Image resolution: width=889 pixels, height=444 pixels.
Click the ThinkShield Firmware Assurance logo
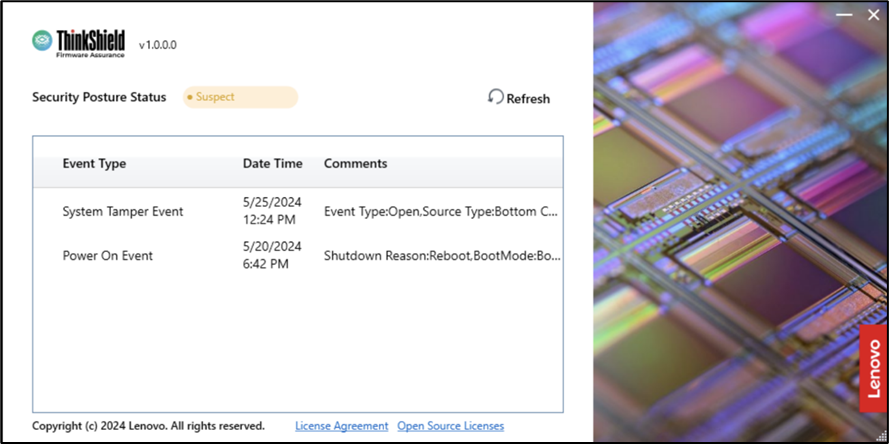[x=78, y=43]
